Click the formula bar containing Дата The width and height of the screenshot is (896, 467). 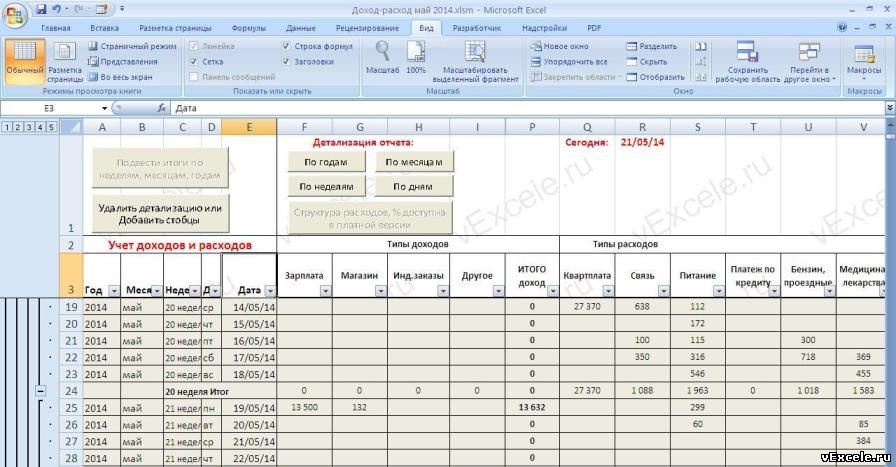(x=529, y=108)
